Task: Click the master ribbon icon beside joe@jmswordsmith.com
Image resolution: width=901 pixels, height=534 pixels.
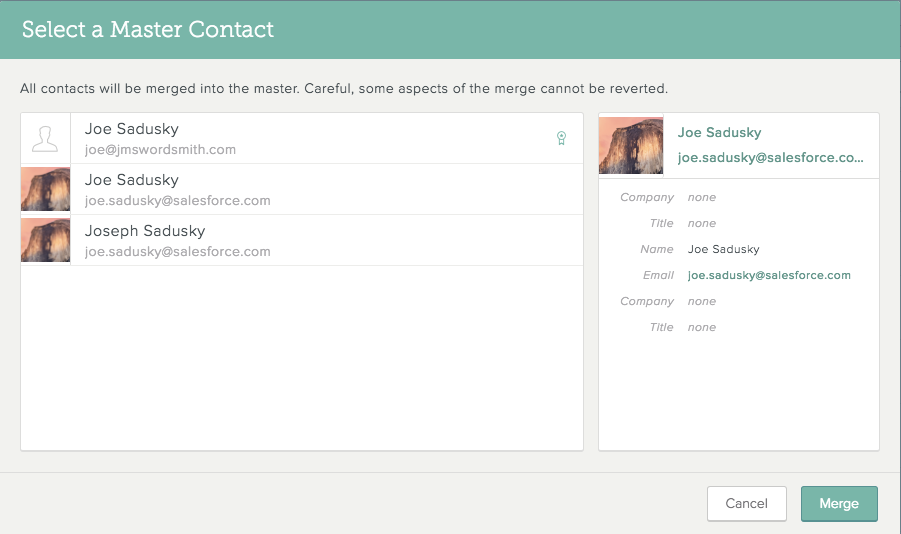Action: coord(561,138)
